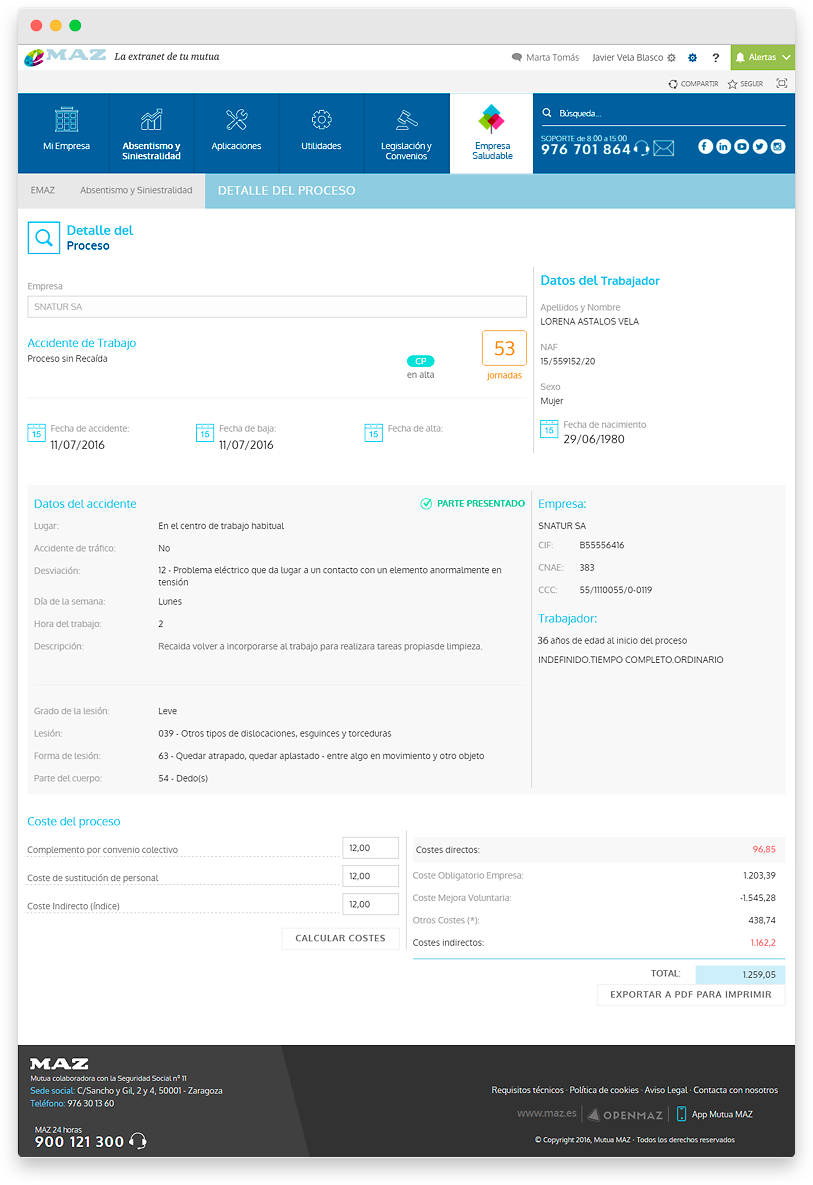The width and height of the screenshot is (813, 1185).
Task: Click the Facebook icon in header
Action: click(x=705, y=146)
